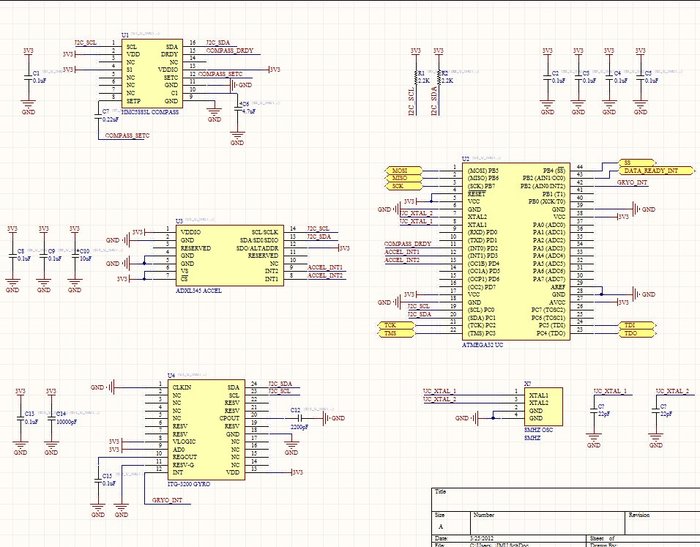This screenshot has width=700, height=547.
Task: Select the 8MHZ OSC crystal block
Action: pos(543,407)
